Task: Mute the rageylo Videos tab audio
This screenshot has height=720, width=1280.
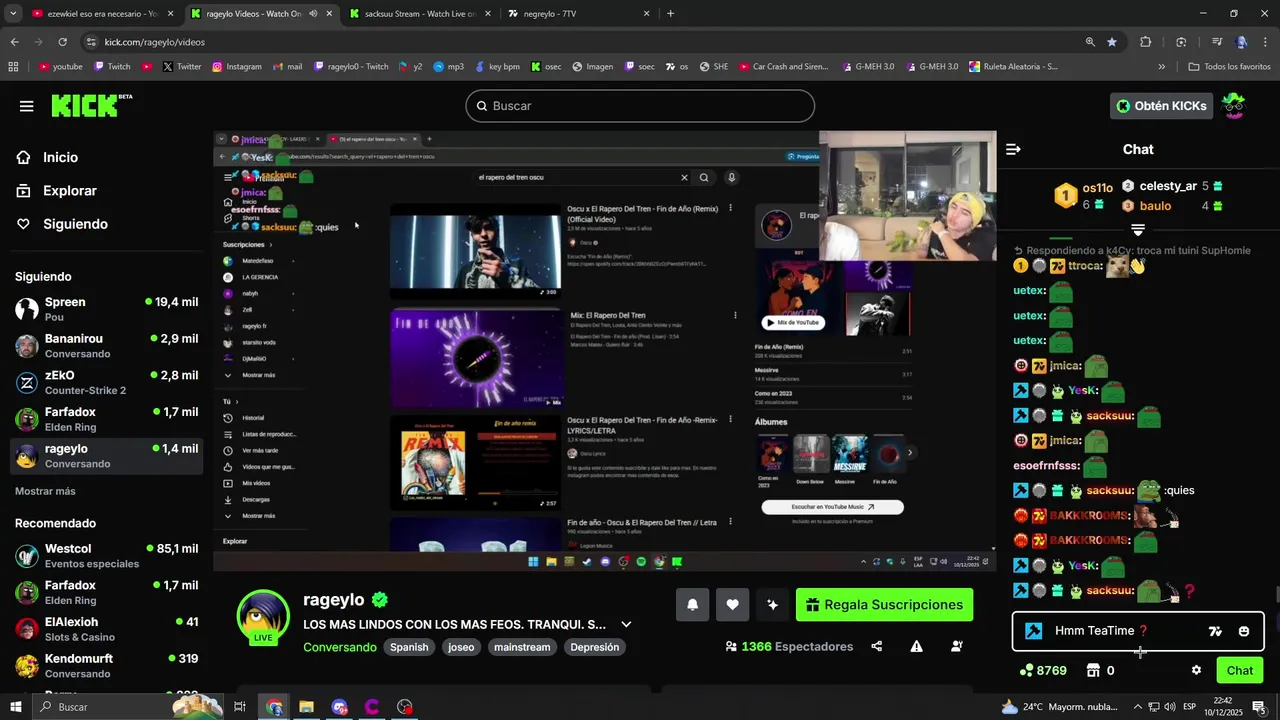Action: [313, 14]
